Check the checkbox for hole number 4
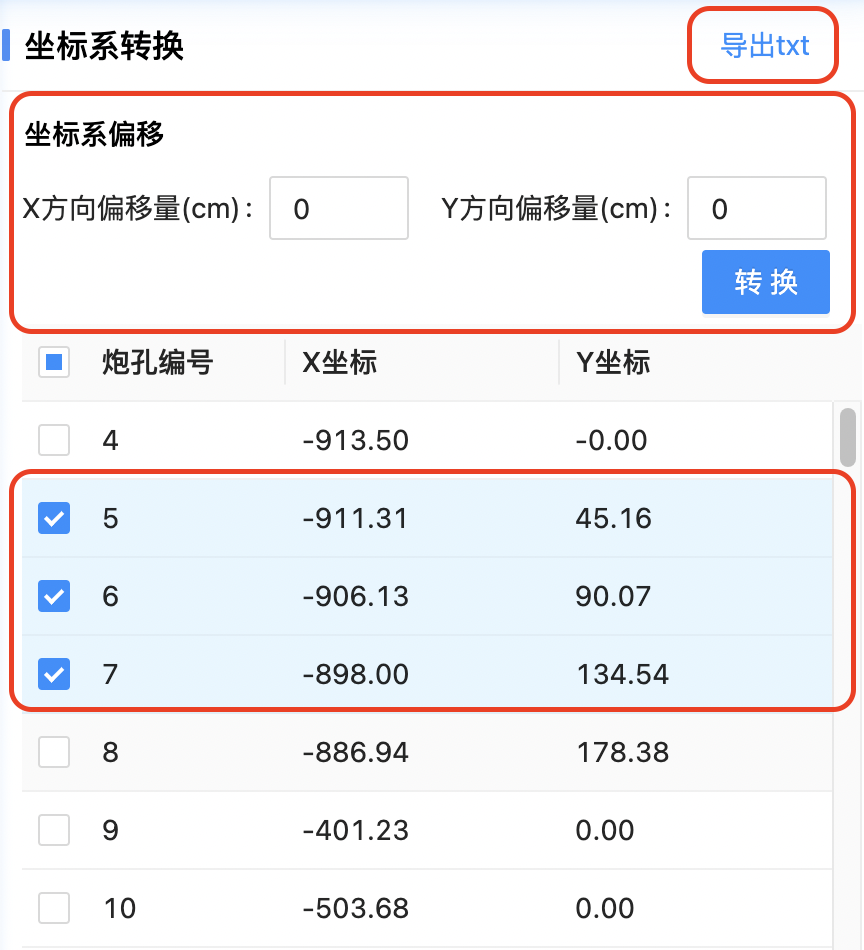The width and height of the screenshot is (864, 950). pyautogui.click(x=54, y=440)
